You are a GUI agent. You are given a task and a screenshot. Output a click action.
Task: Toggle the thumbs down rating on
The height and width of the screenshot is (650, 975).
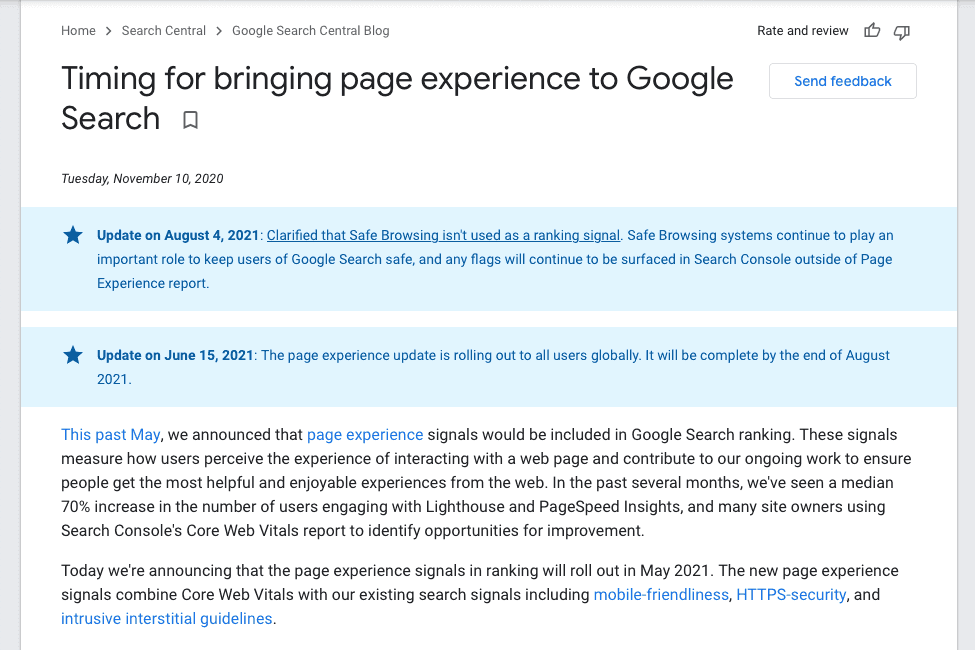pos(901,31)
